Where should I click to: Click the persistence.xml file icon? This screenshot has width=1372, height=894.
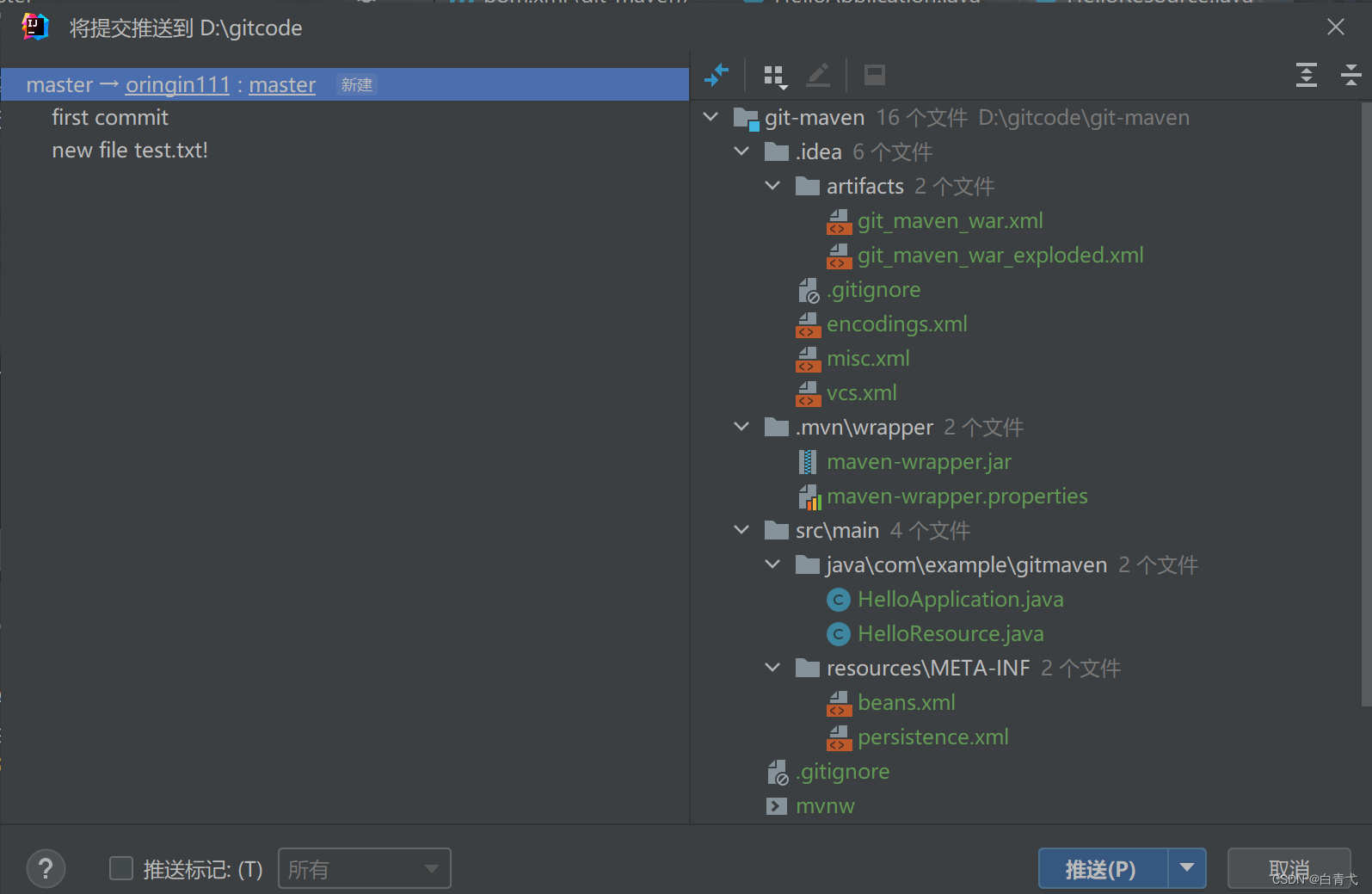coord(839,738)
